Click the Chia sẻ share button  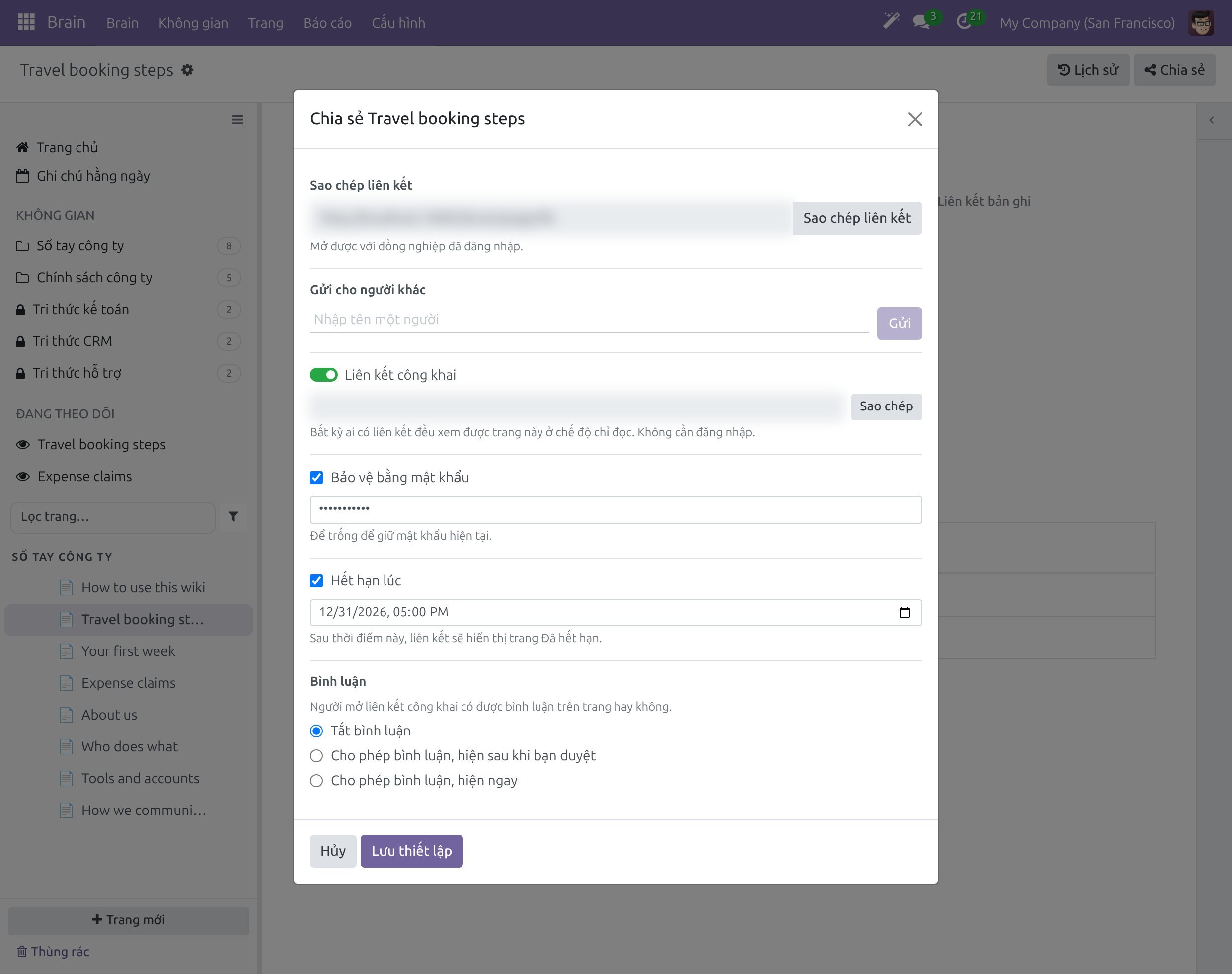tap(1174, 70)
